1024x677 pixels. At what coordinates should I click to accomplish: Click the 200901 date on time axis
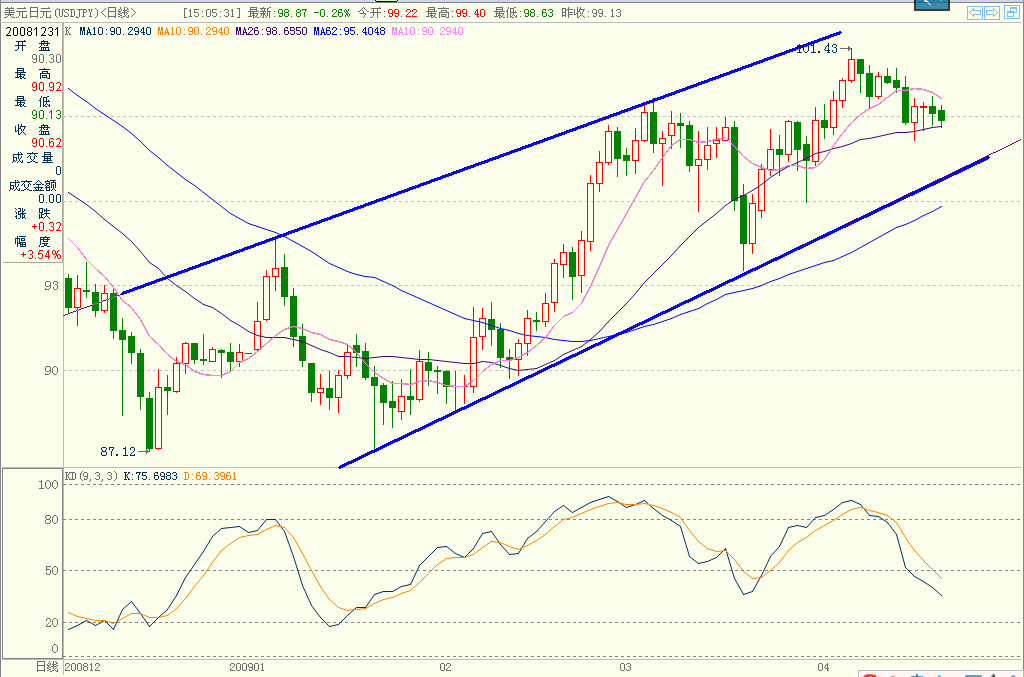(x=247, y=667)
